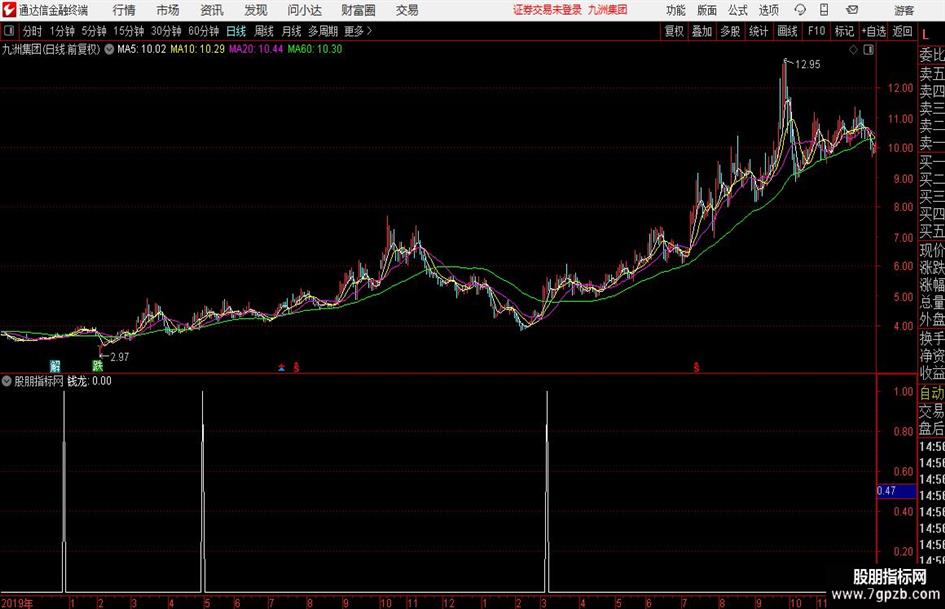Click the diamond marker icon above chart
The image size is (945, 609).
(853, 50)
